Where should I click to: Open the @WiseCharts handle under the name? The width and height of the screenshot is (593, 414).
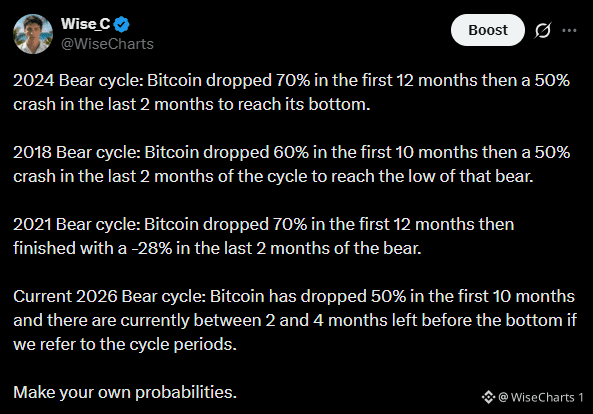[x=107, y=44]
